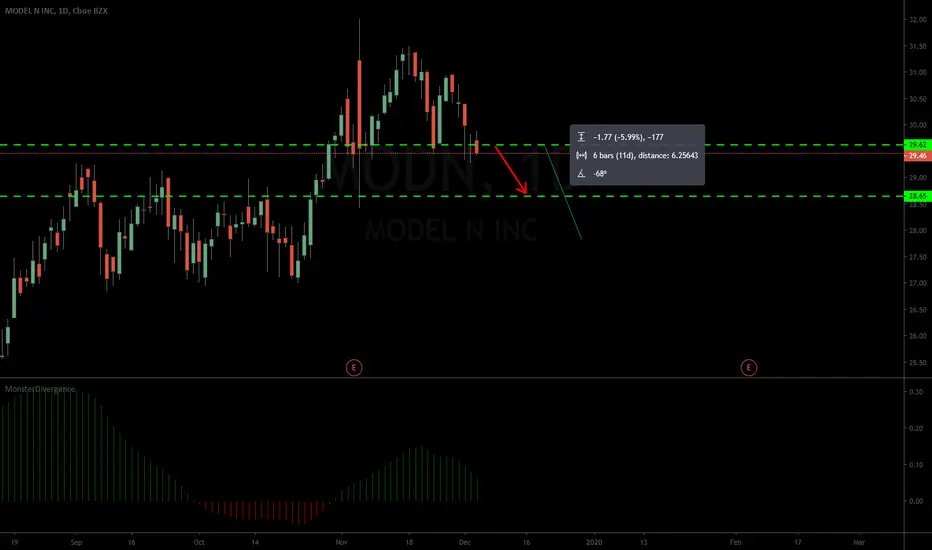Click the February earnings E marker
The width and height of the screenshot is (932, 550).
pos(748,367)
